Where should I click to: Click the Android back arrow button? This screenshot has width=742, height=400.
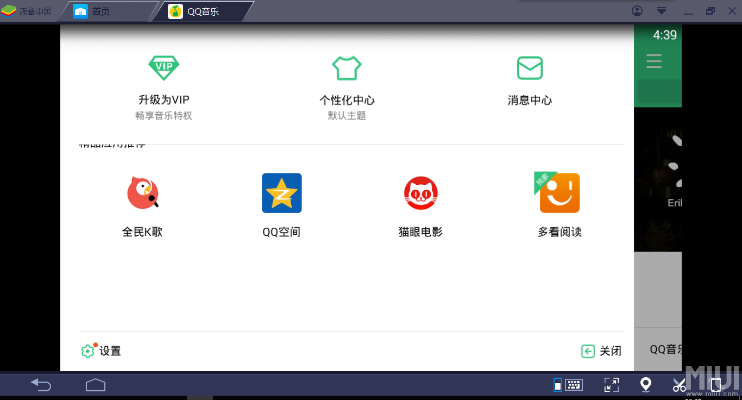41,385
